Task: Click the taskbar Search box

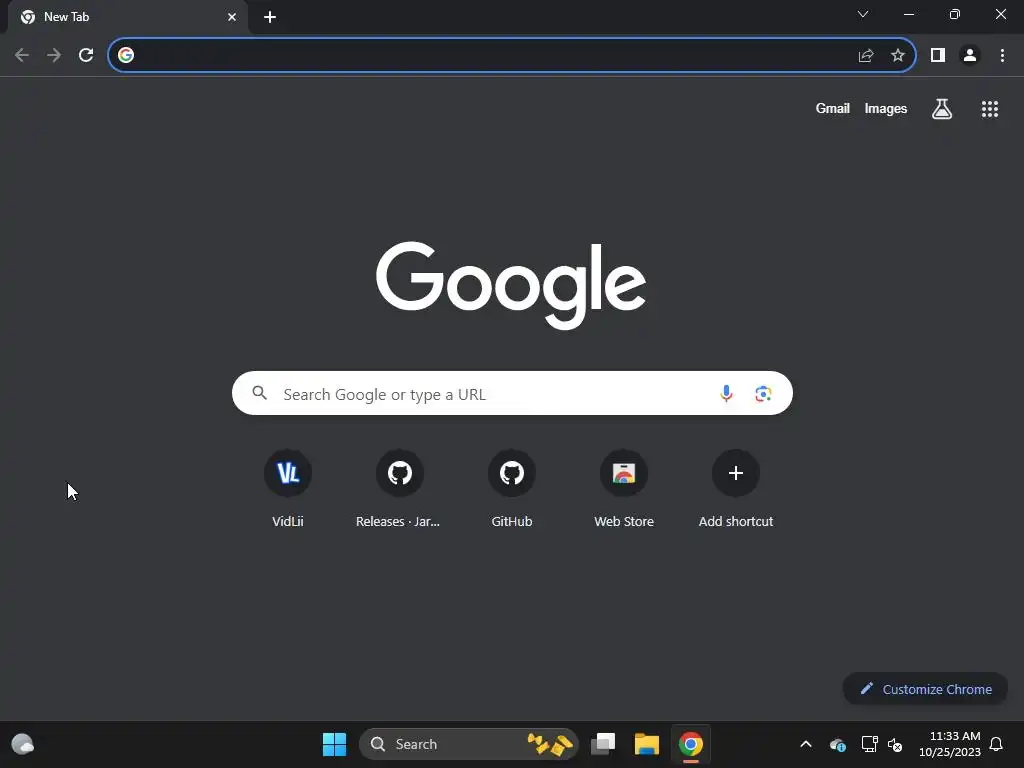Action: [x=469, y=744]
